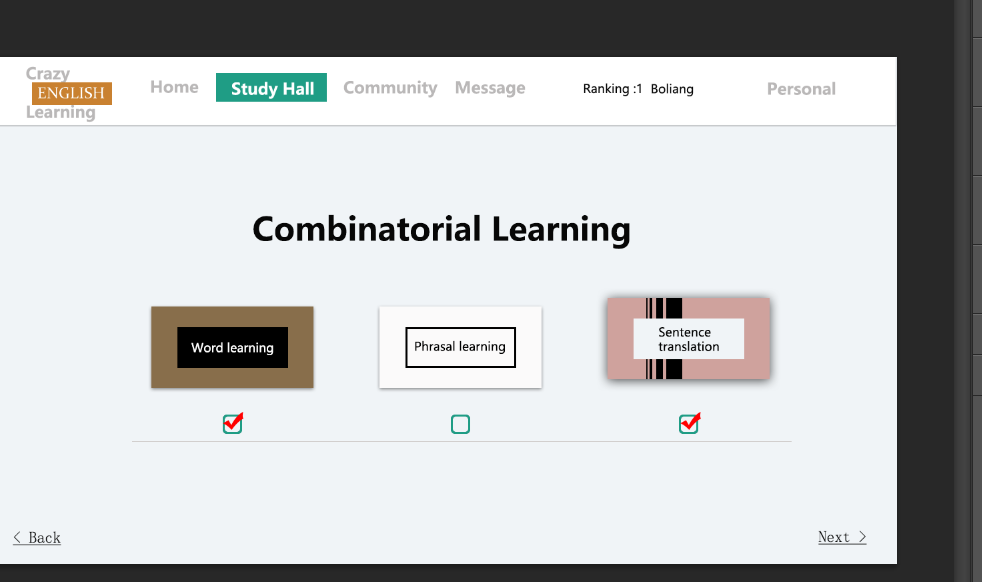The height and width of the screenshot is (582, 982).
Task: Open the Message tab
Action: [x=490, y=88]
